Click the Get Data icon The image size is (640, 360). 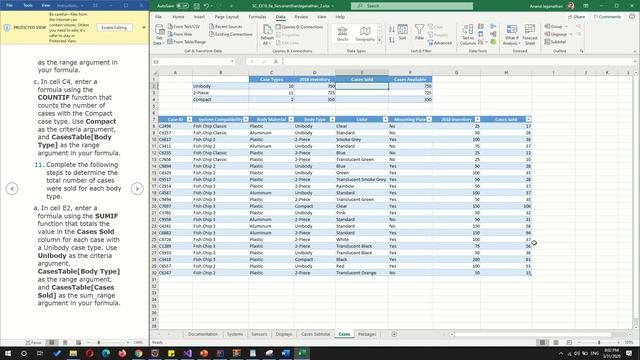click(x=159, y=34)
